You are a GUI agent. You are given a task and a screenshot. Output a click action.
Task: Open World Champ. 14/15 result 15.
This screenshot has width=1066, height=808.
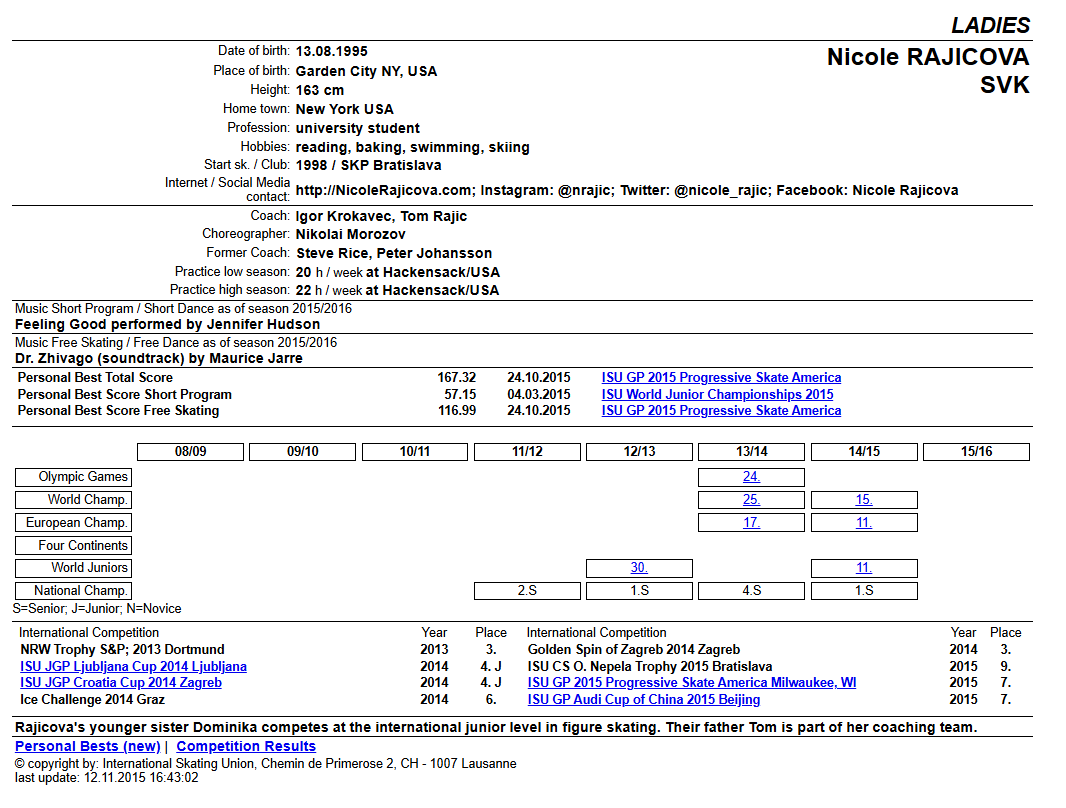coord(863,499)
